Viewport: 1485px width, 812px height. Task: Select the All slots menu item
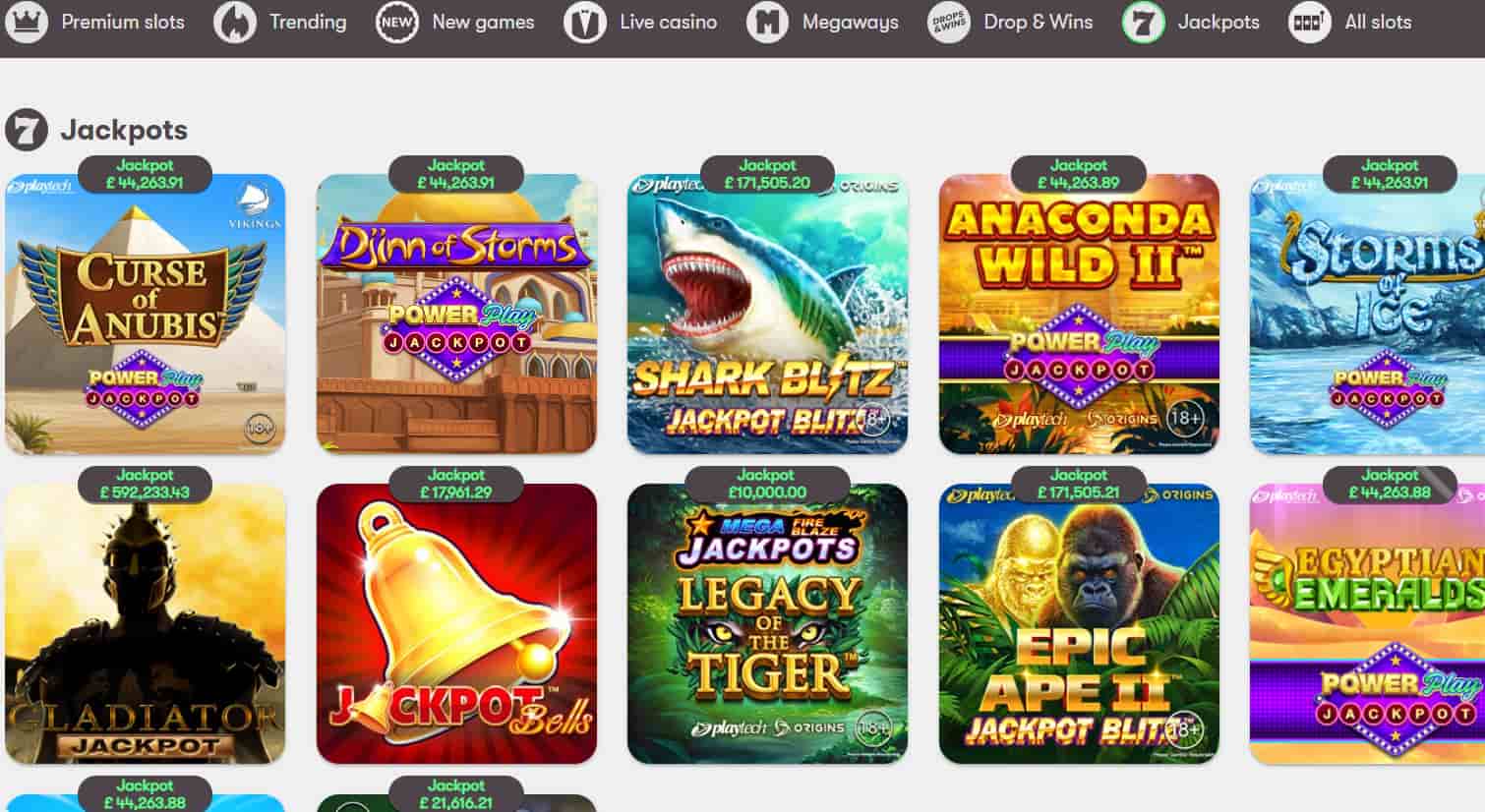[x=1350, y=22]
